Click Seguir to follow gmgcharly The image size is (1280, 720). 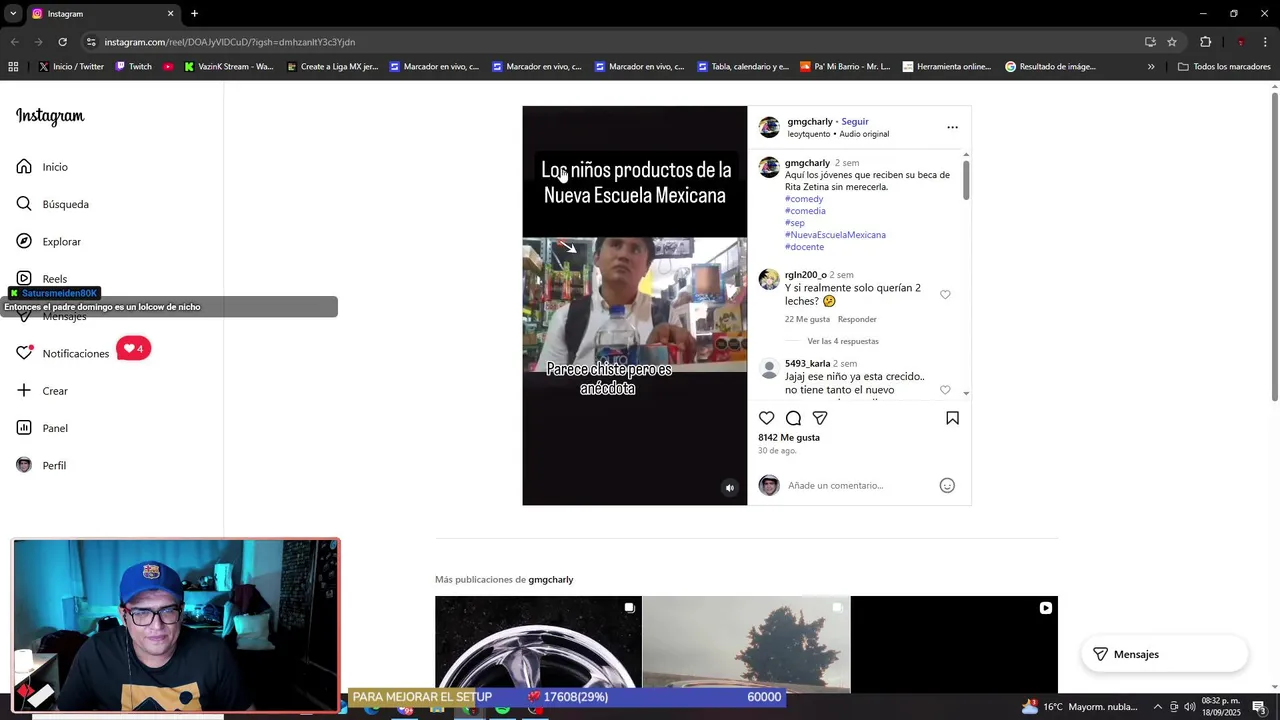tap(855, 122)
